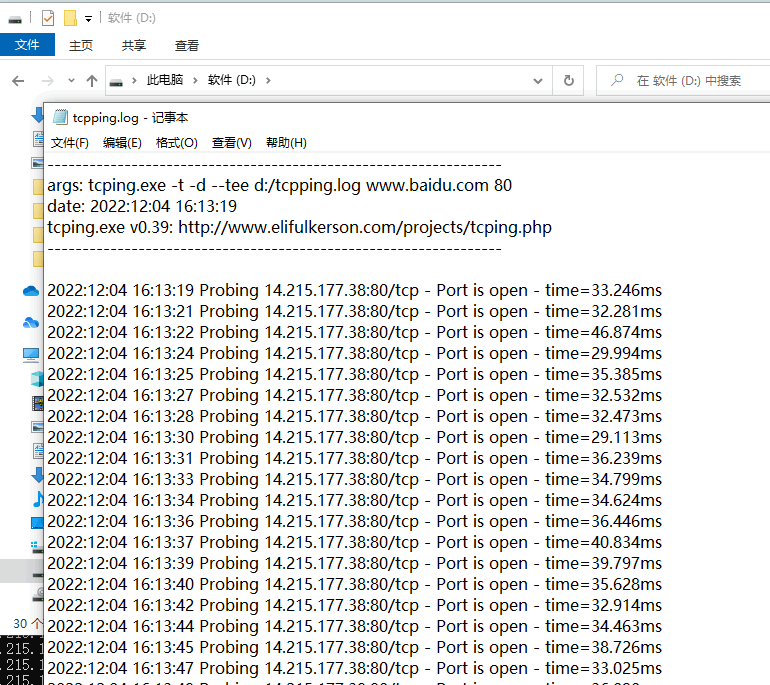Click the 3D cube icon in the Explorer sidebar
The image size is (770, 685).
click(x=37, y=379)
